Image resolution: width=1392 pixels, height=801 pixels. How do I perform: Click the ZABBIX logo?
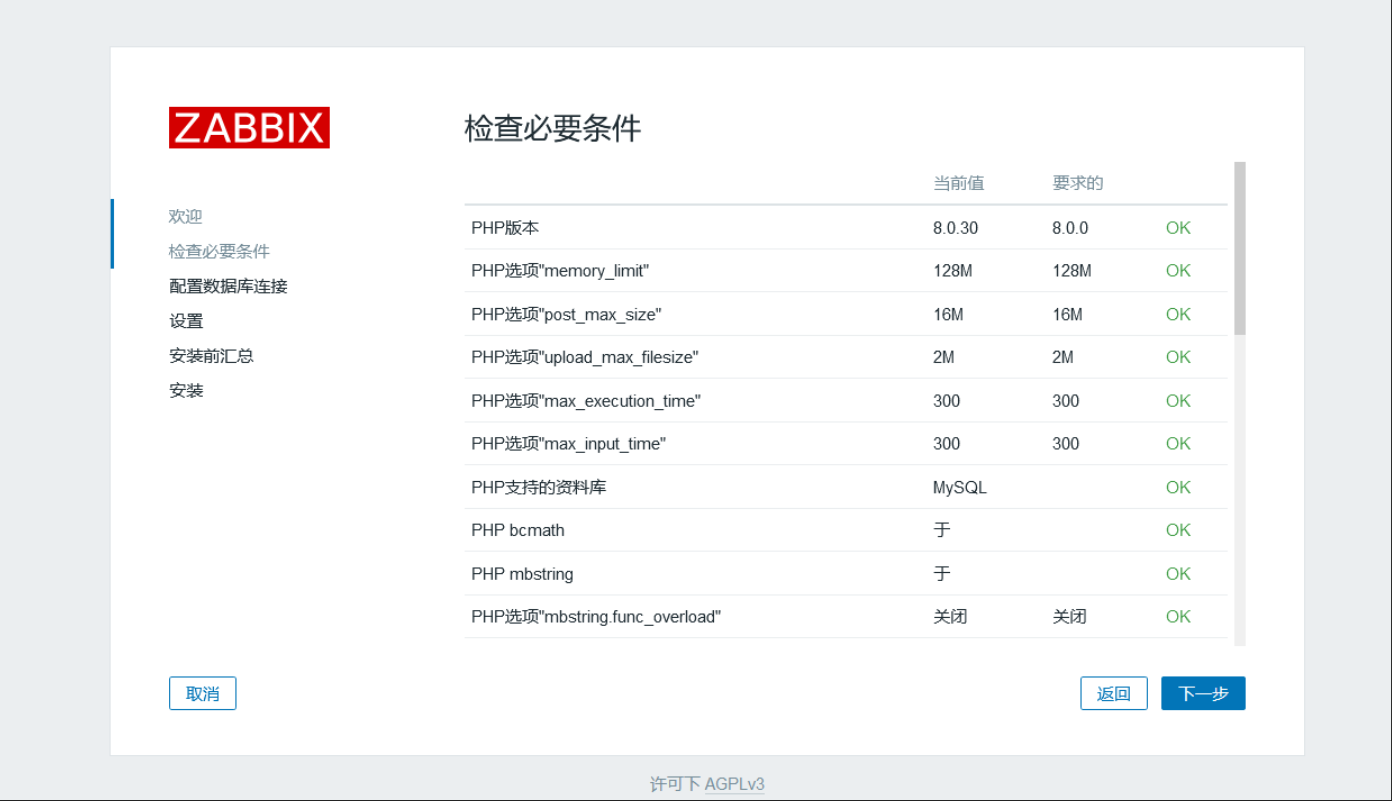pyautogui.click(x=249, y=128)
